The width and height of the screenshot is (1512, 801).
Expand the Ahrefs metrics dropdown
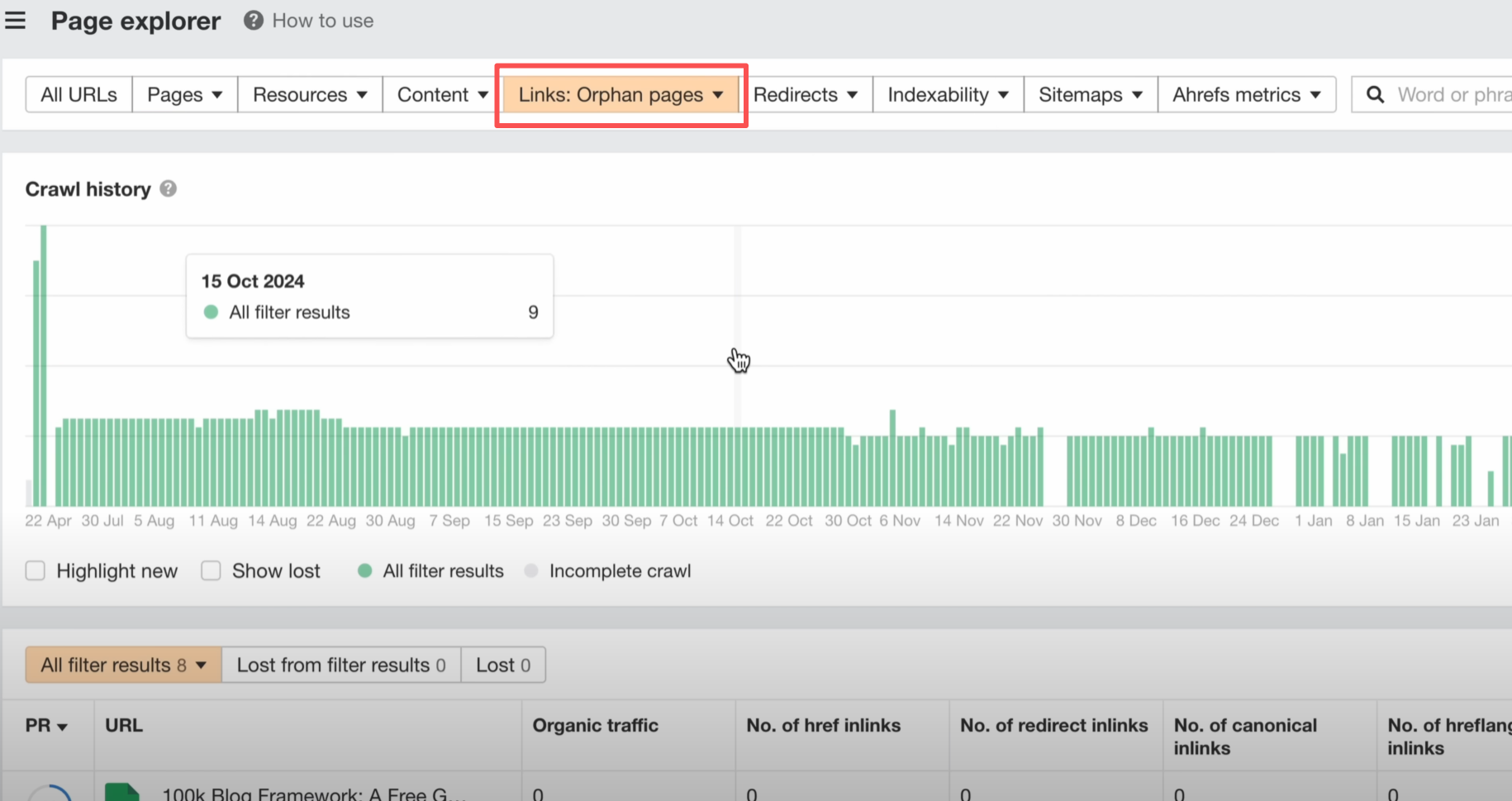1246,95
